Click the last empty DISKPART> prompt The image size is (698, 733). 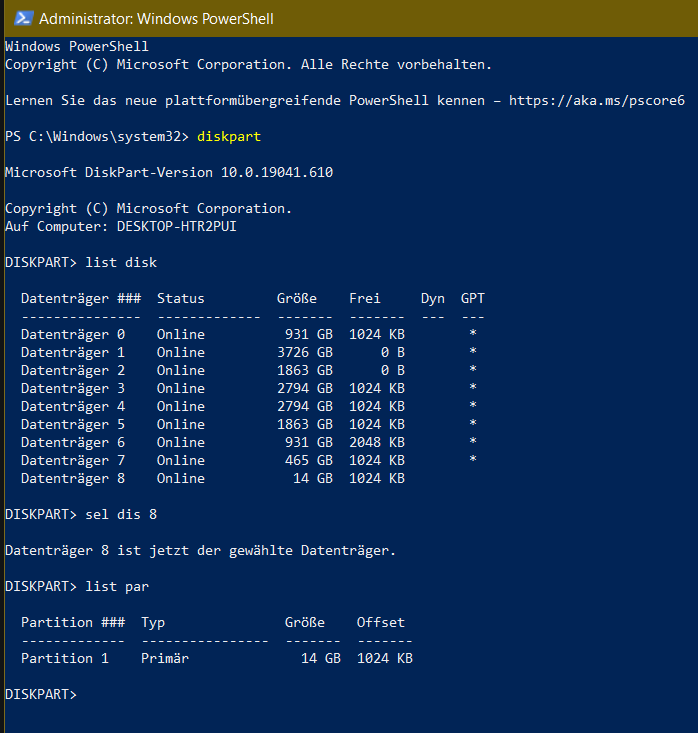tap(41, 694)
